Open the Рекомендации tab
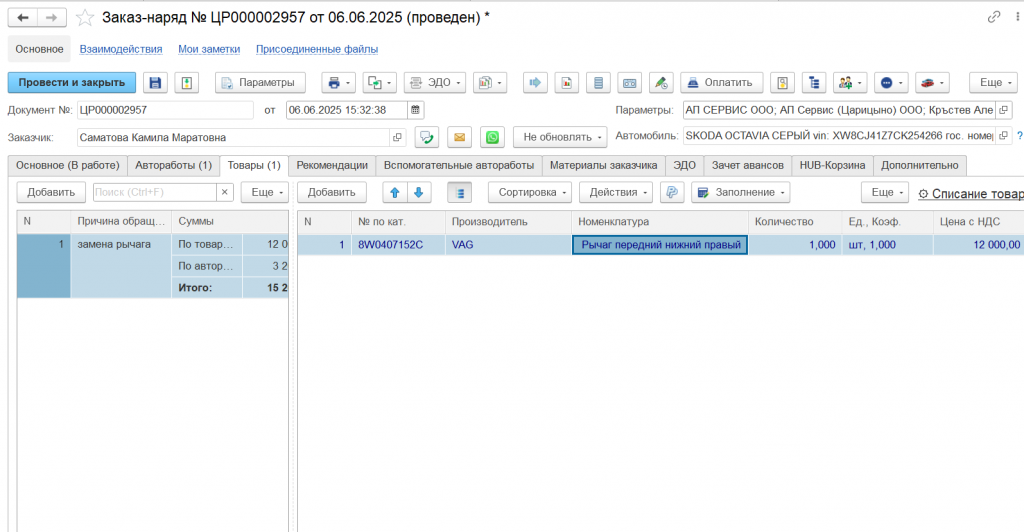The width and height of the screenshot is (1024, 532). 332,165
